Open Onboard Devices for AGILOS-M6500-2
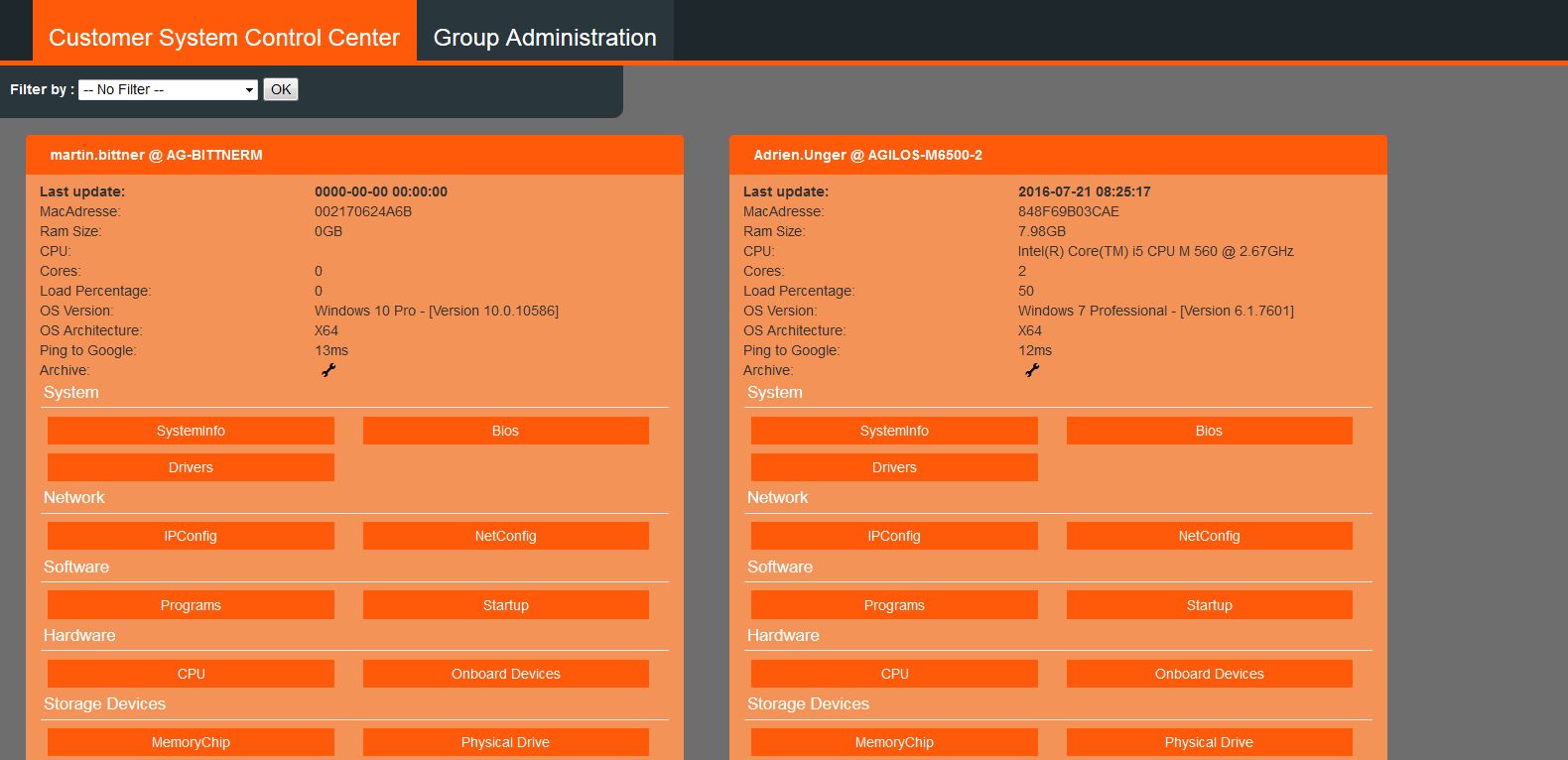 pos(1210,674)
